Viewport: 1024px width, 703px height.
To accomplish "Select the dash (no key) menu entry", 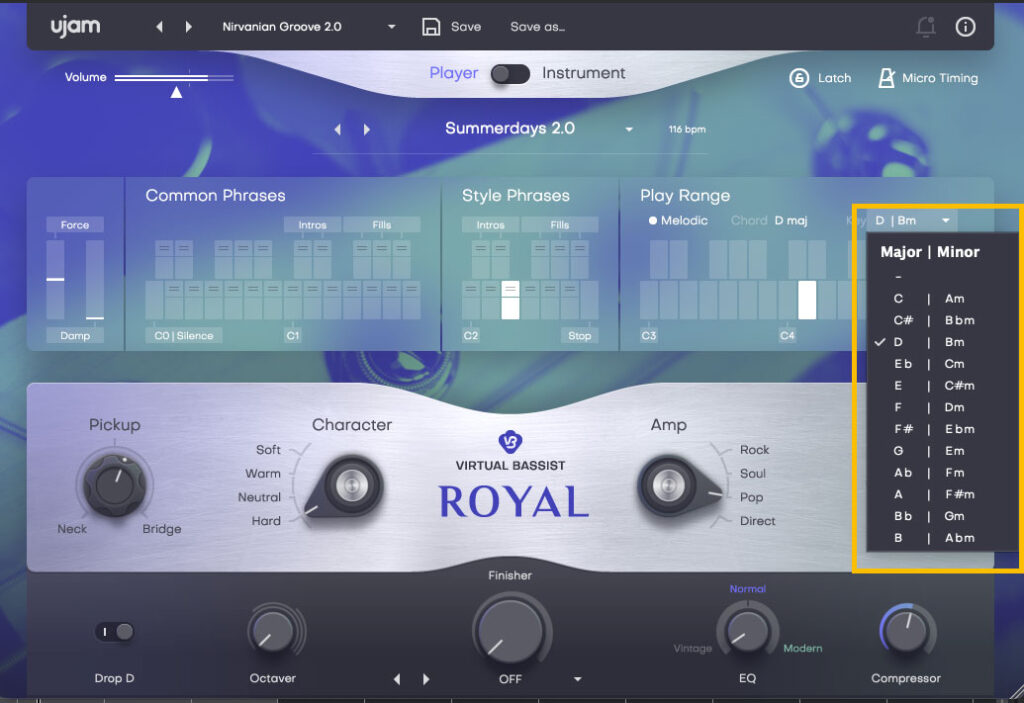I will coord(899,277).
